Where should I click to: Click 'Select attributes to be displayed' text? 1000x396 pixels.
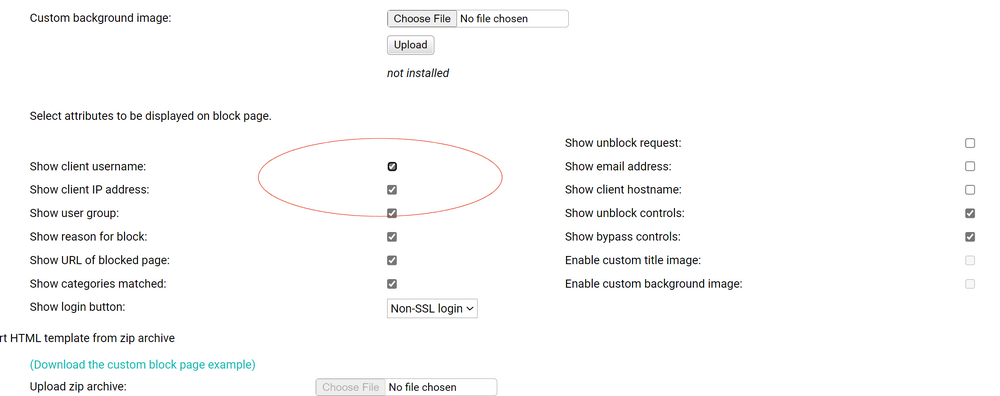pyautogui.click(x=151, y=117)
